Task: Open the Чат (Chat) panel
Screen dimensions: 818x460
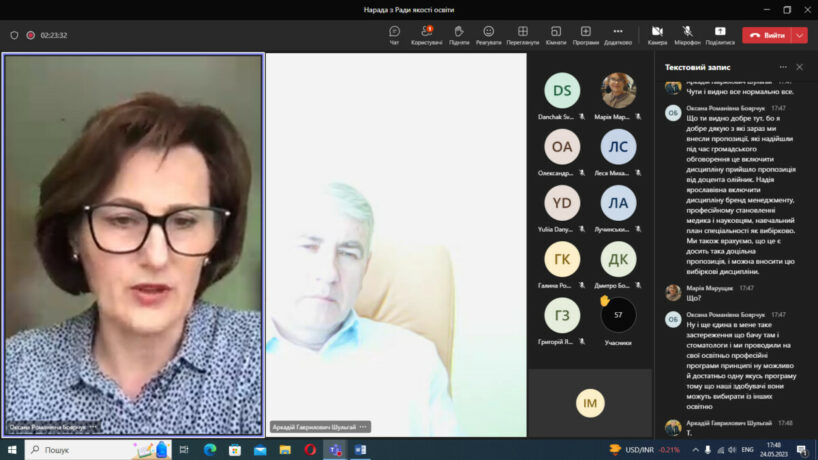Action: click(x=394, y=34)
